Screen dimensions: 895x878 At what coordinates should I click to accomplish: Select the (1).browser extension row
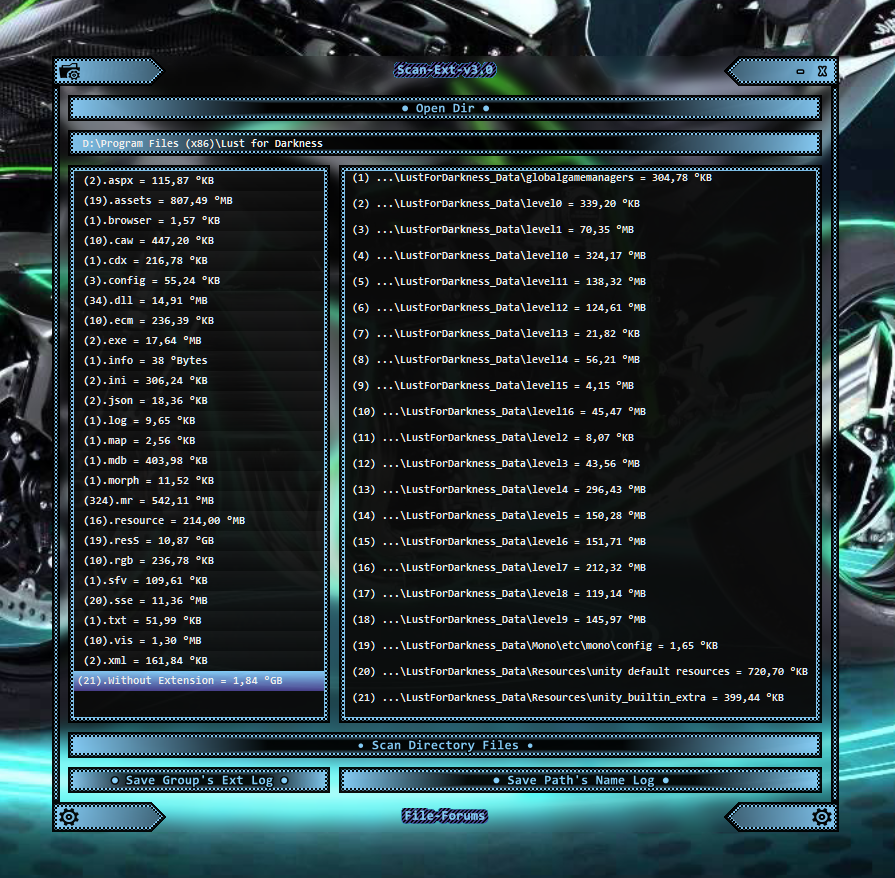point(199,220)
